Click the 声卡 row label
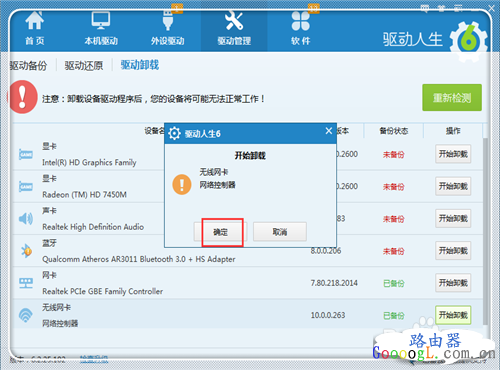This screenshot has width=500, height=370. tap(49, 211)
